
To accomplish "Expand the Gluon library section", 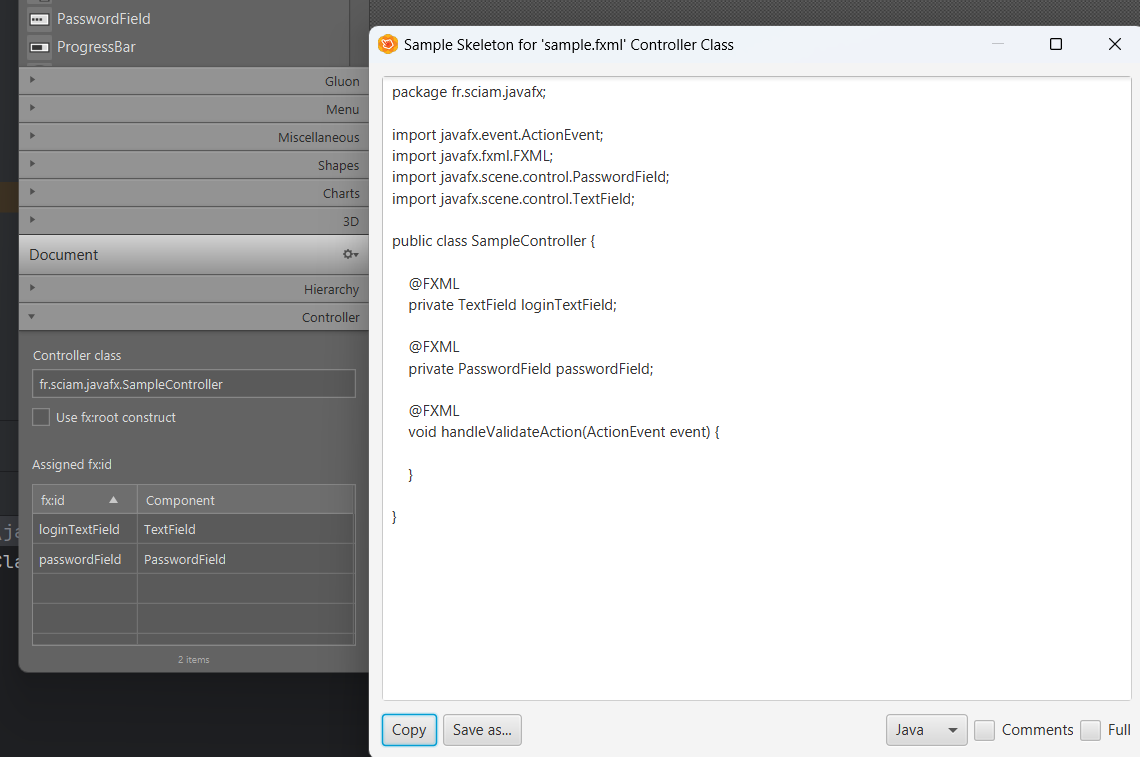I will pos(194,81).
